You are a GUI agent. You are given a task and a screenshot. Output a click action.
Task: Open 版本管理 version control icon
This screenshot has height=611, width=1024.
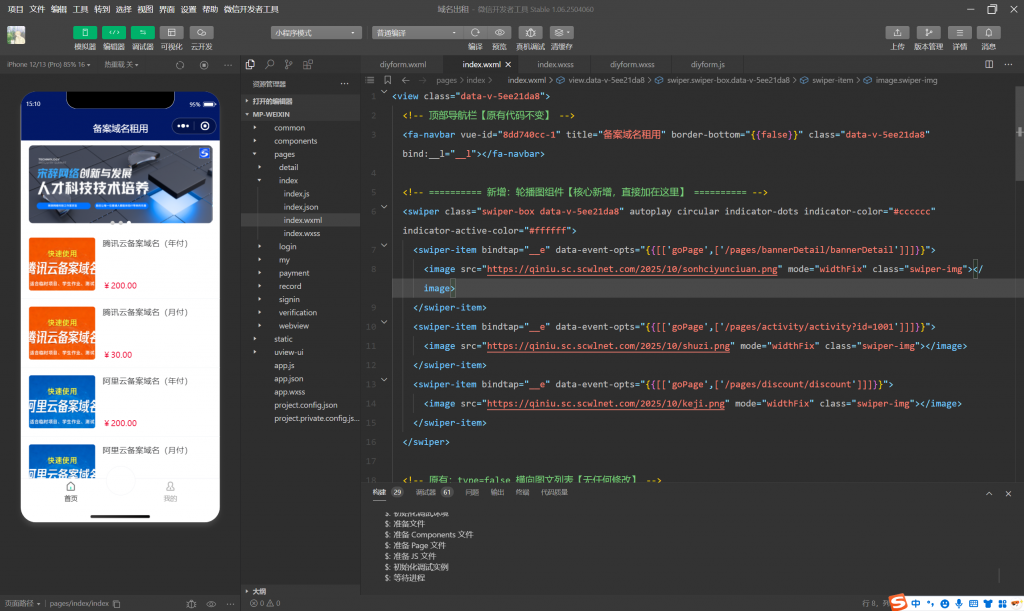pyautogui.click(x=928, y=33)
